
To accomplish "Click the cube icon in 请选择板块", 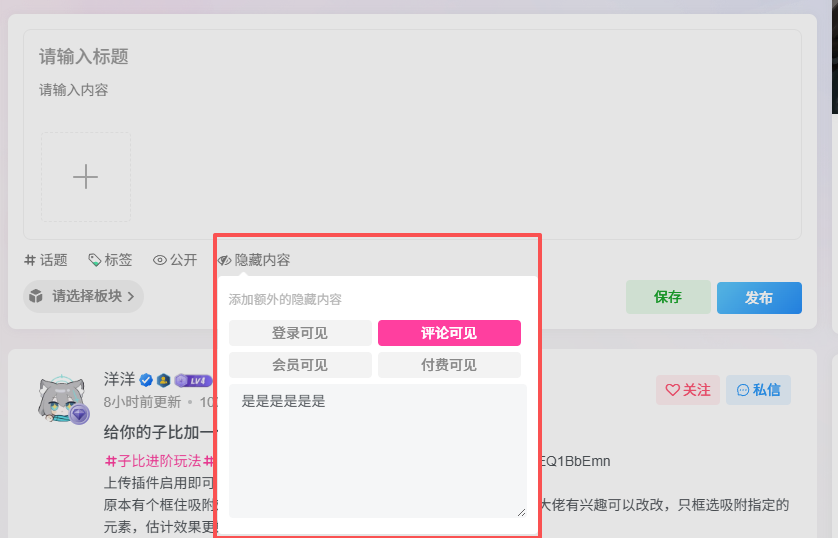I will click(36, 296).
